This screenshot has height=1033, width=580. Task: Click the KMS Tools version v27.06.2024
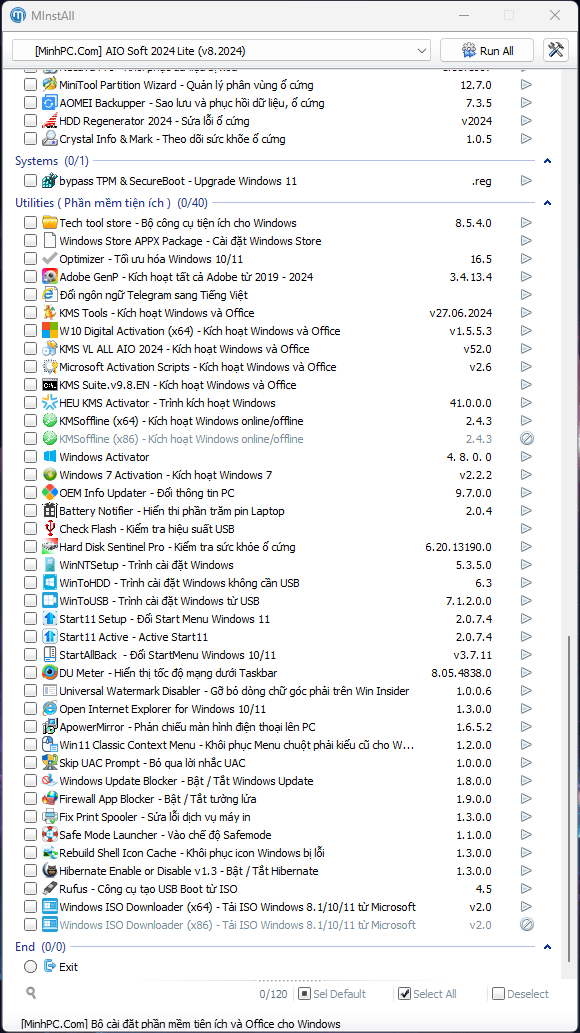(x=460, y=313)
